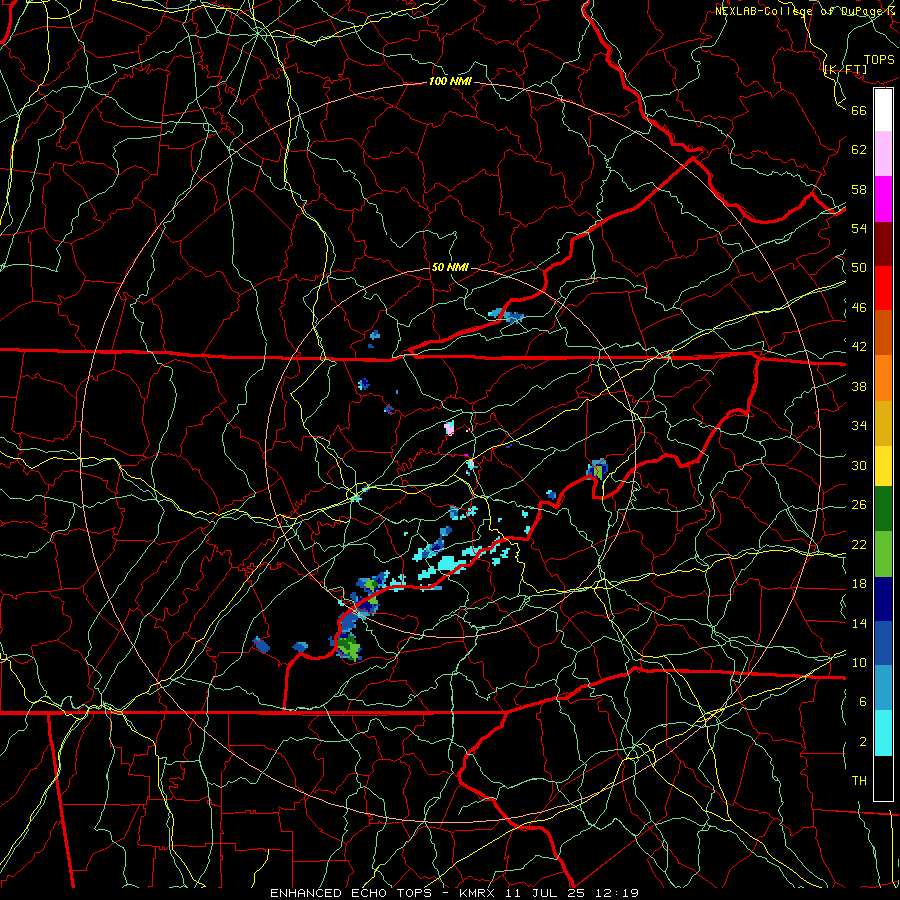
Task: Select the light green legend swatch
Action: coord(883,554)
